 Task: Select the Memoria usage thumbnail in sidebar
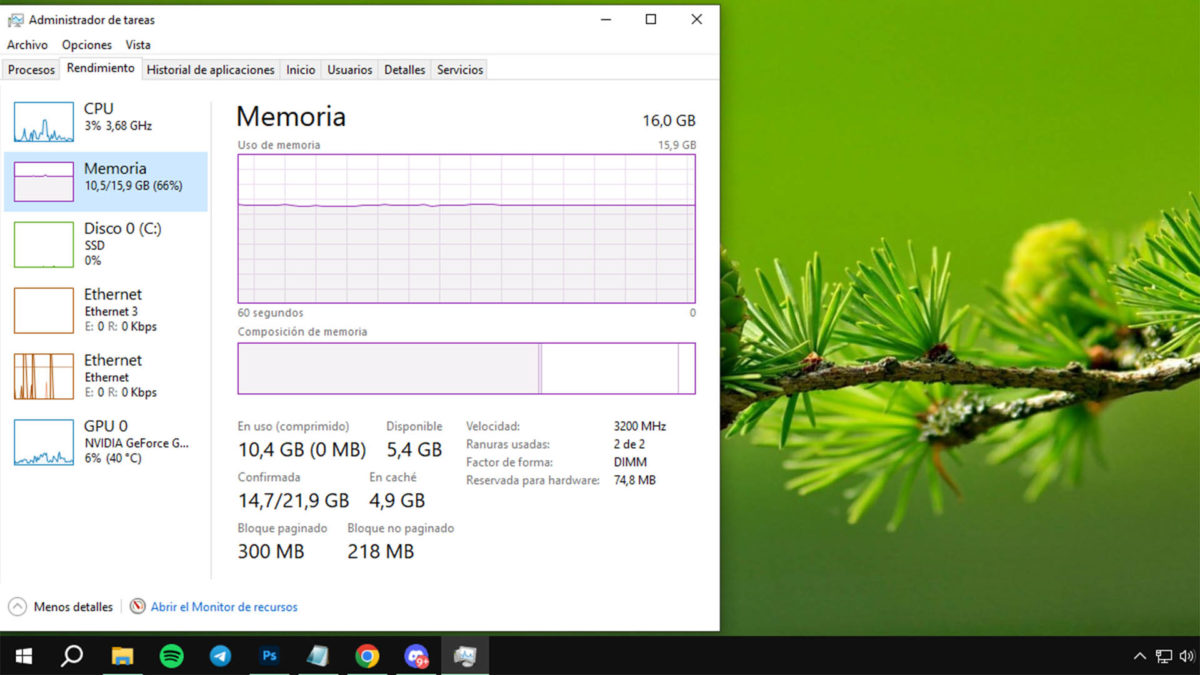[44, 182]
